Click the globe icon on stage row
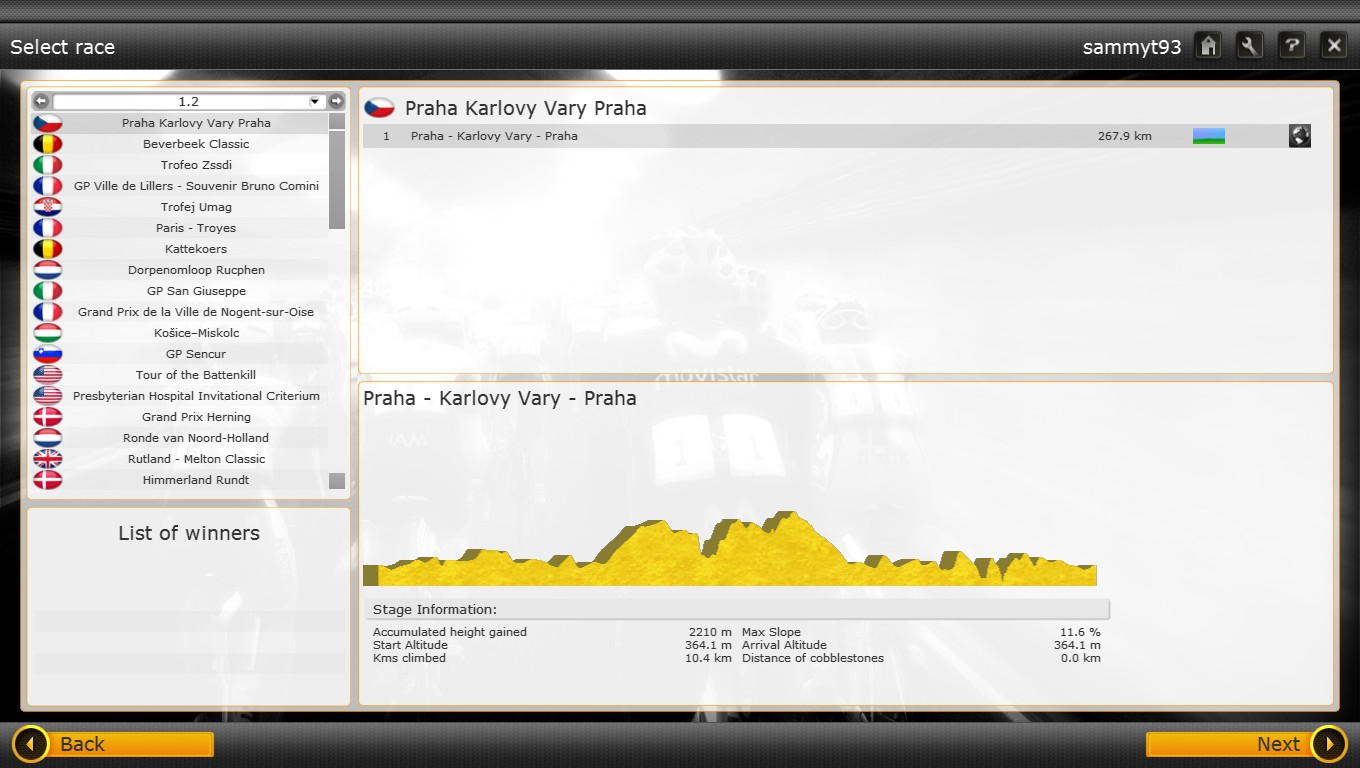This screenshot has height=768, width=1360. (x=1299, y=136)
